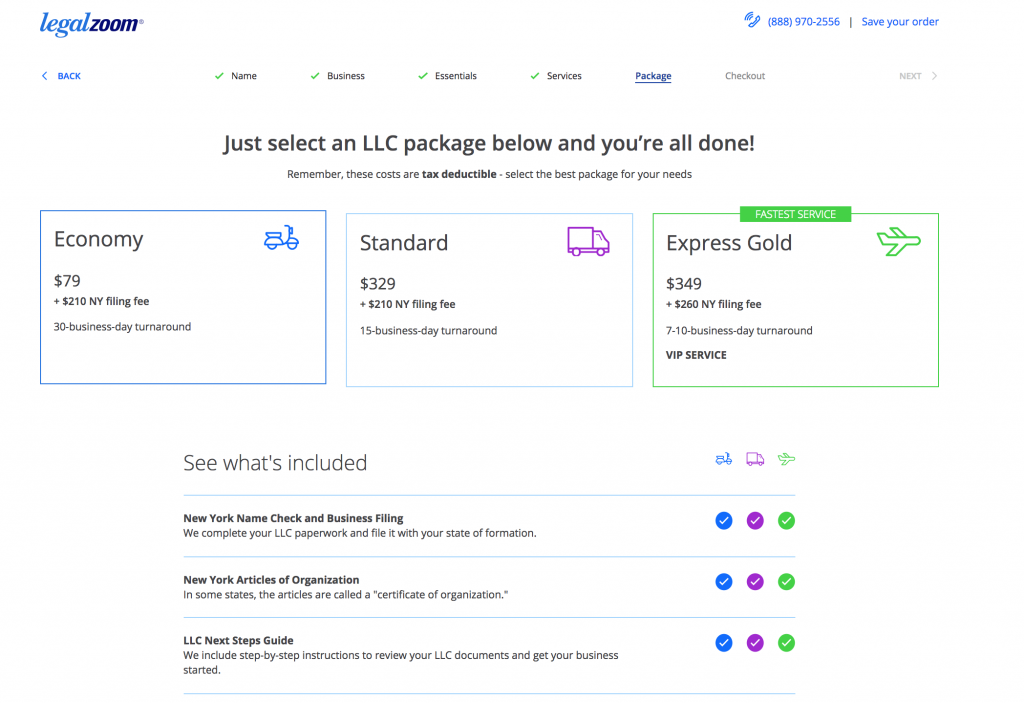This screenshot has width=1024, height=703.
Task: Click the green check beside Services step
Action: click(x=535, y=76)
